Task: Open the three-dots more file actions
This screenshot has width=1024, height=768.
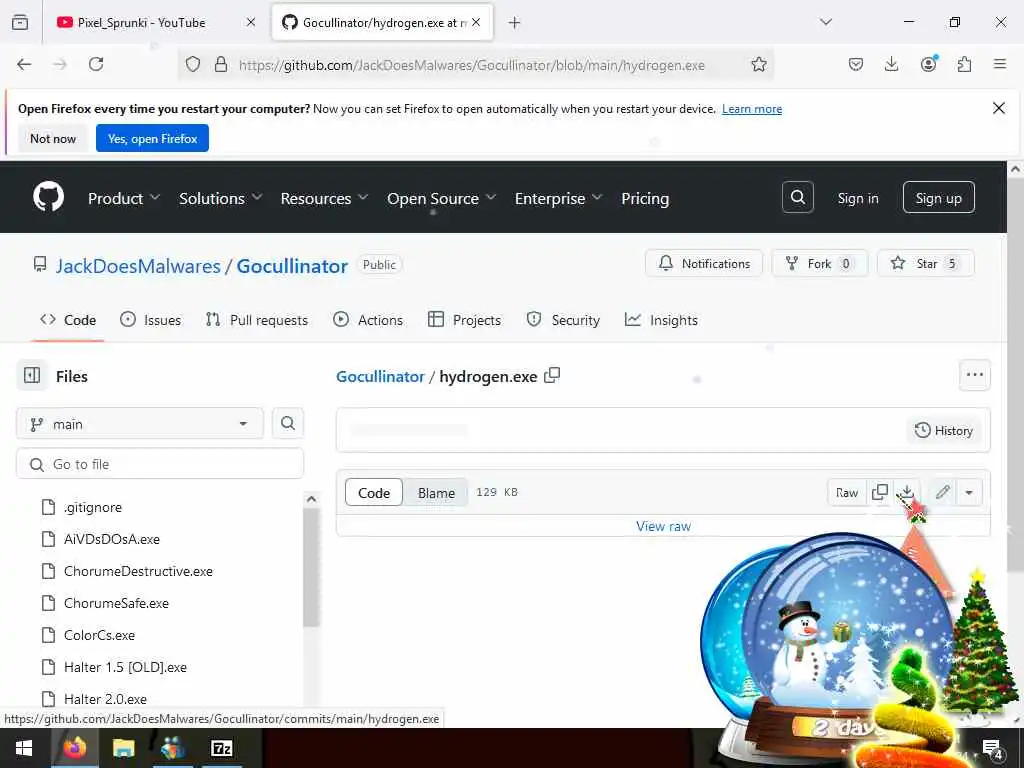Action: [974, 375]
